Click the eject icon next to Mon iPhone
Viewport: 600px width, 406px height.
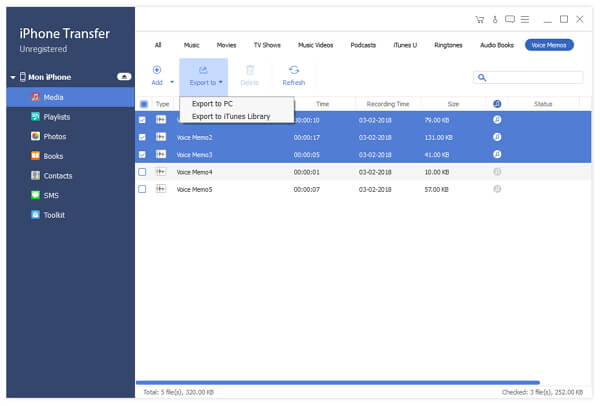pyautogui.click(x=124, y=77)
